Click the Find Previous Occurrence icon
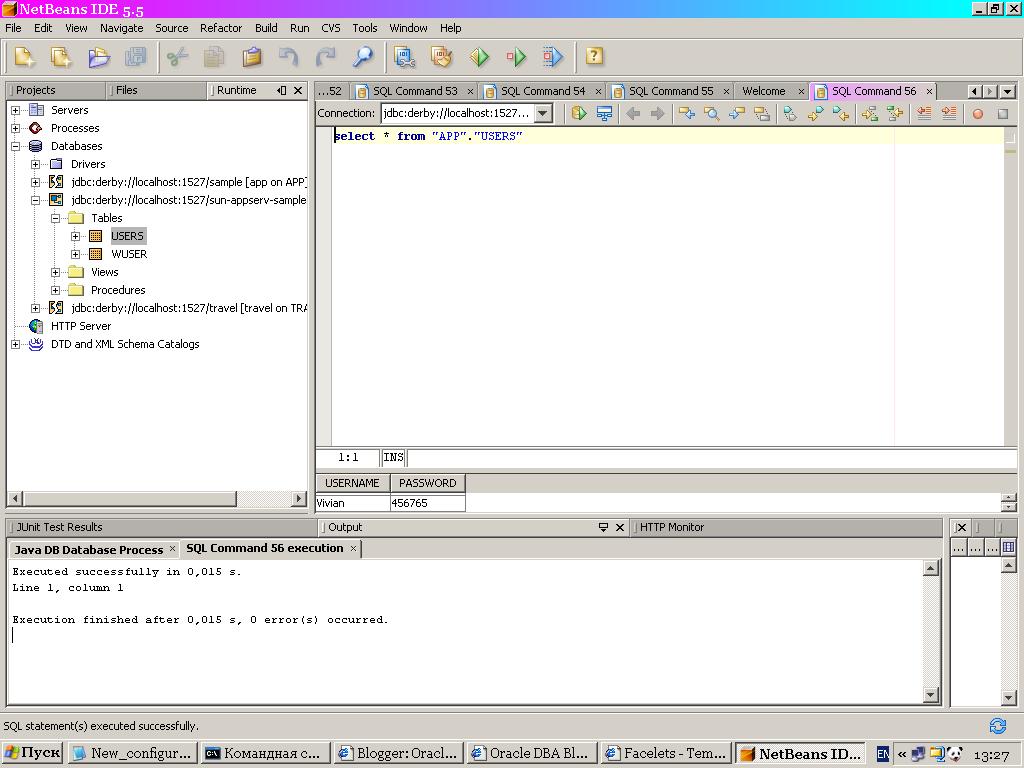This screenshot has height=768, width=1024. [686, 114]
